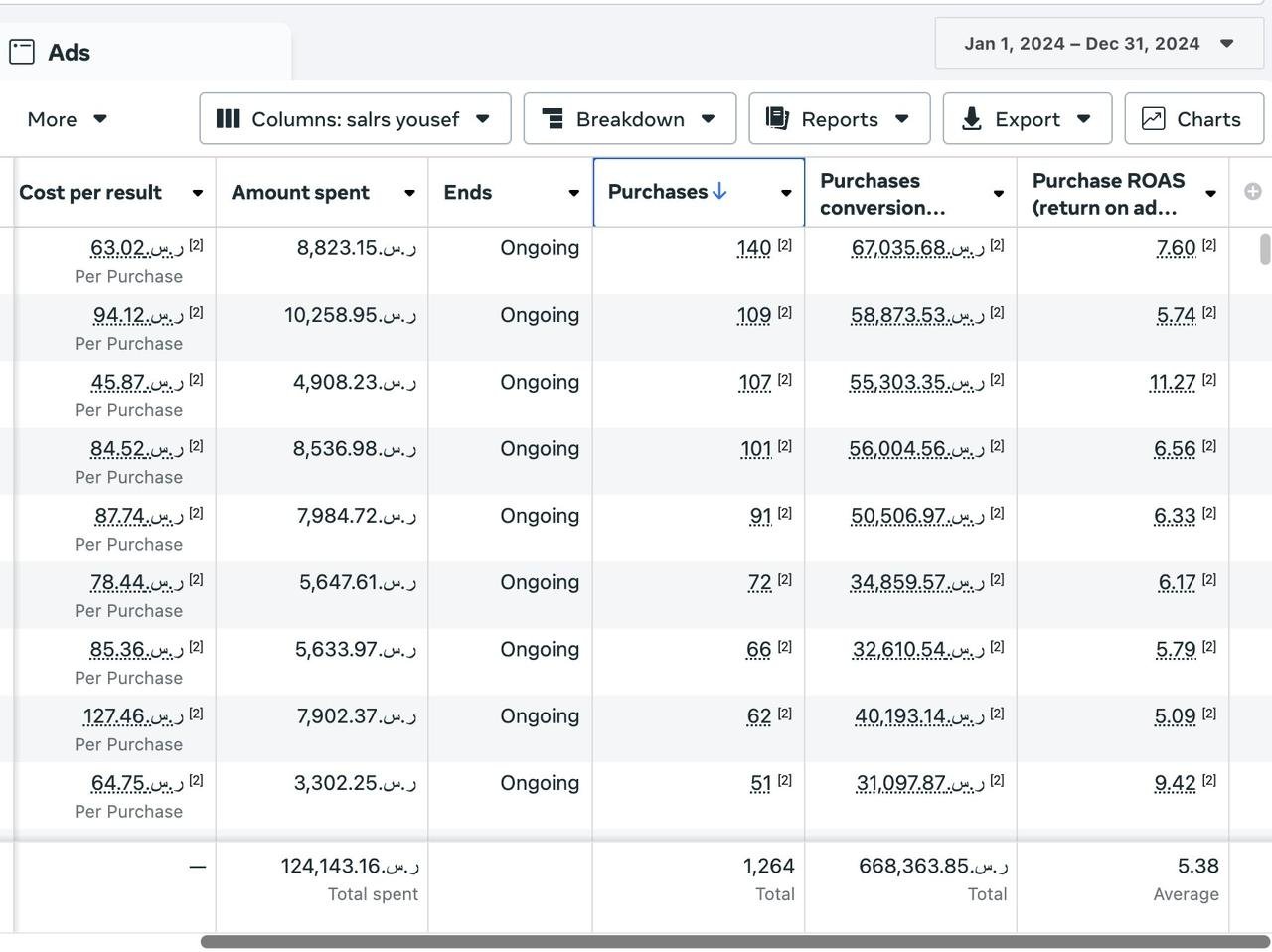1272x952 pixels.
Task: Open Purchase ROAS column options arrow
Action: [1210, 193]
